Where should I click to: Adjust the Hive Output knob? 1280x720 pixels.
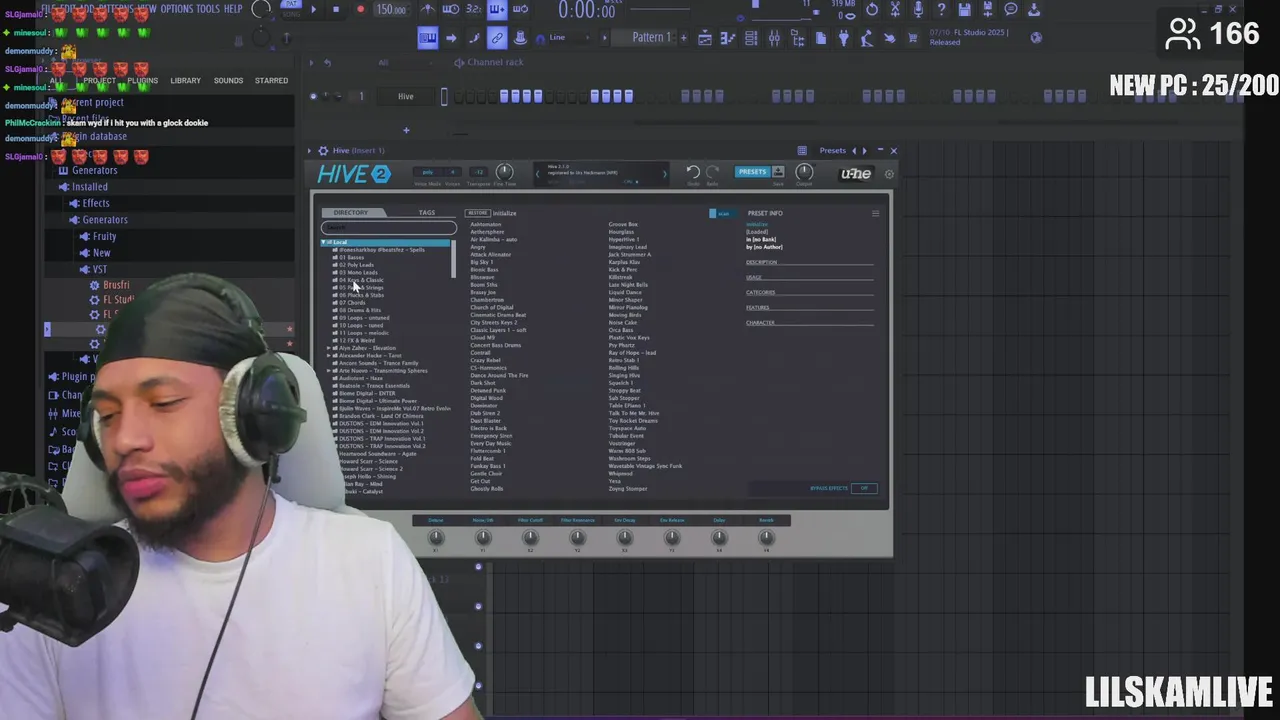point(804,171)
